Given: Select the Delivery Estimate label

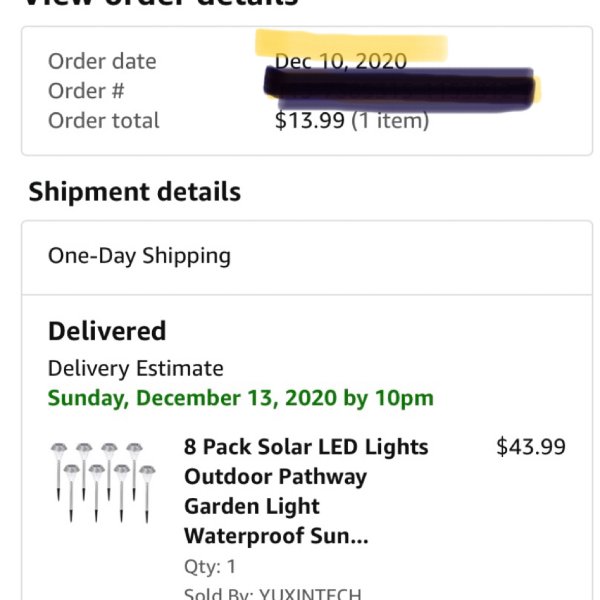Looking at the screenshot, I should [135, 368].
